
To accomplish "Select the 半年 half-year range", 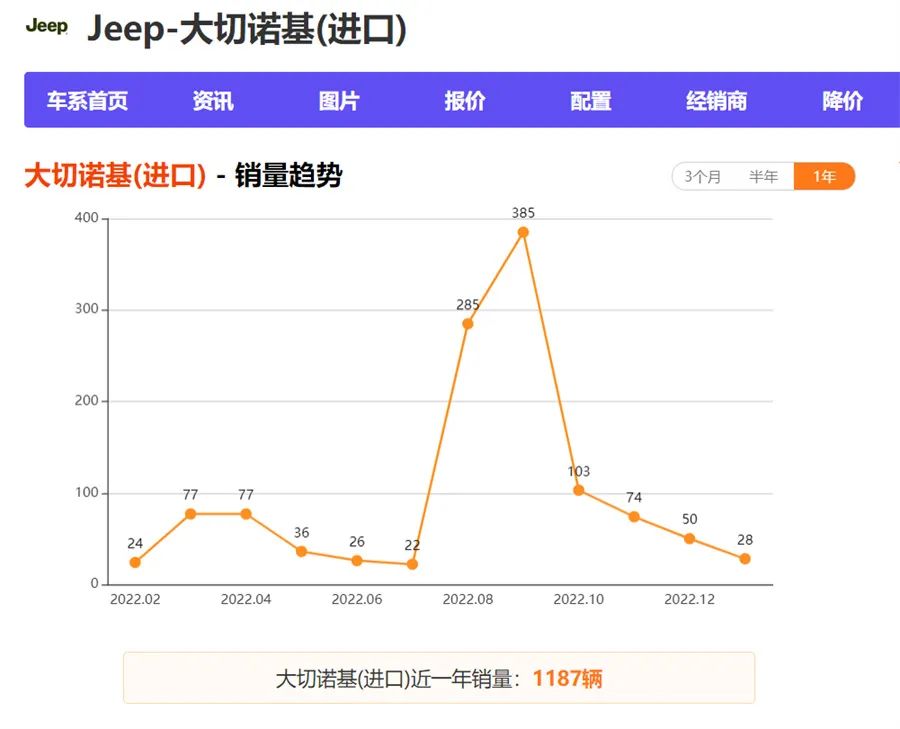I will 764,177.
